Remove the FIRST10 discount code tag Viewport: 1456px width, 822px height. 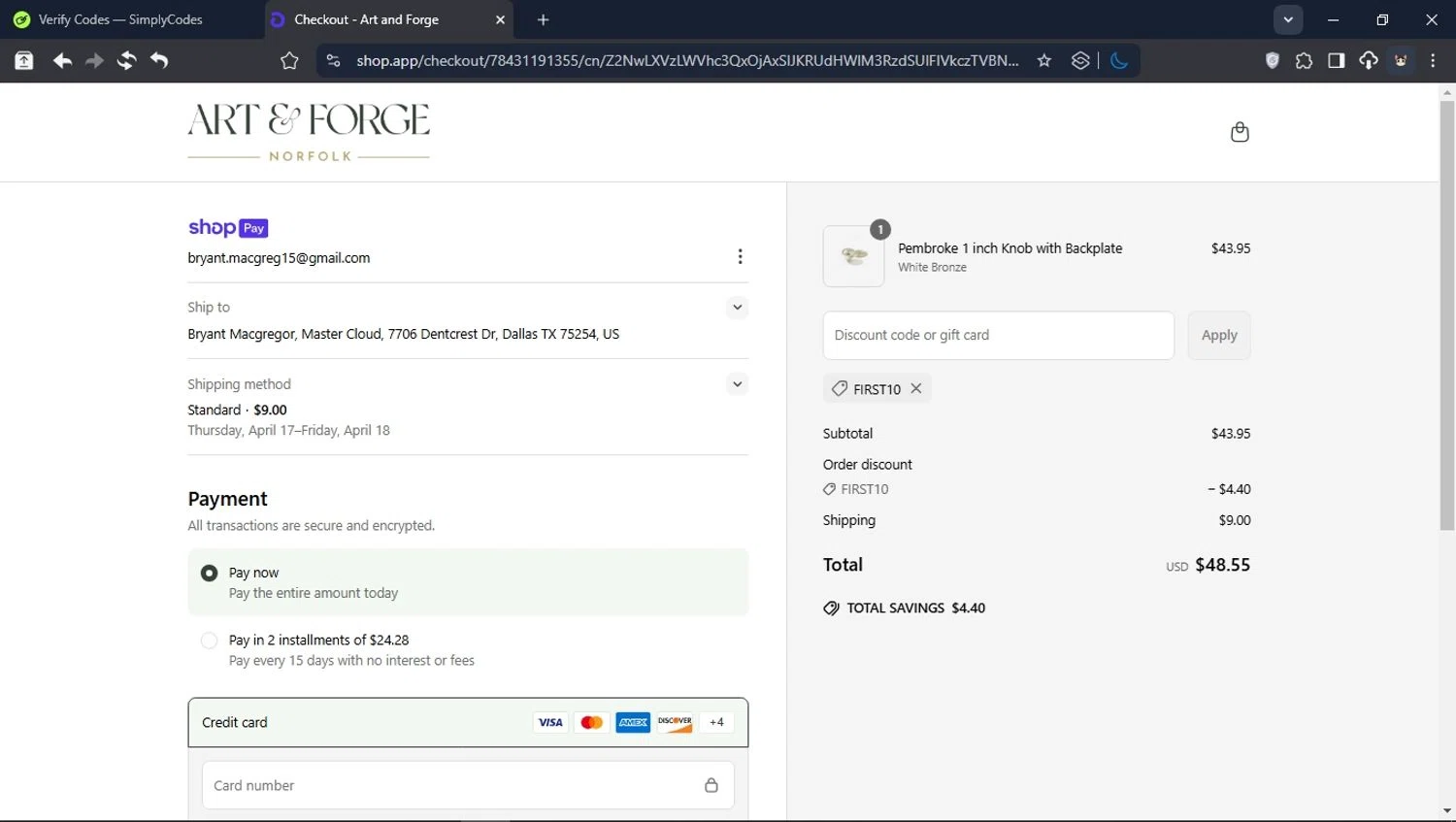click(915, 388)
